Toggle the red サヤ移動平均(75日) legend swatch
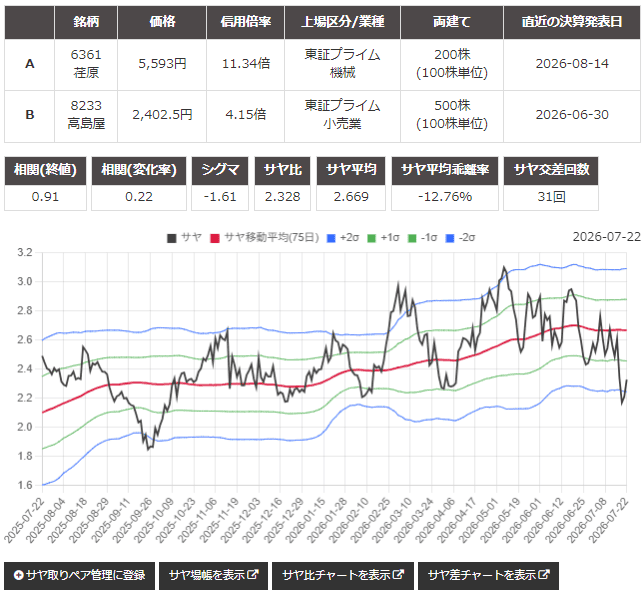Viewport: 643px width, 595px height. coord(214,238)
